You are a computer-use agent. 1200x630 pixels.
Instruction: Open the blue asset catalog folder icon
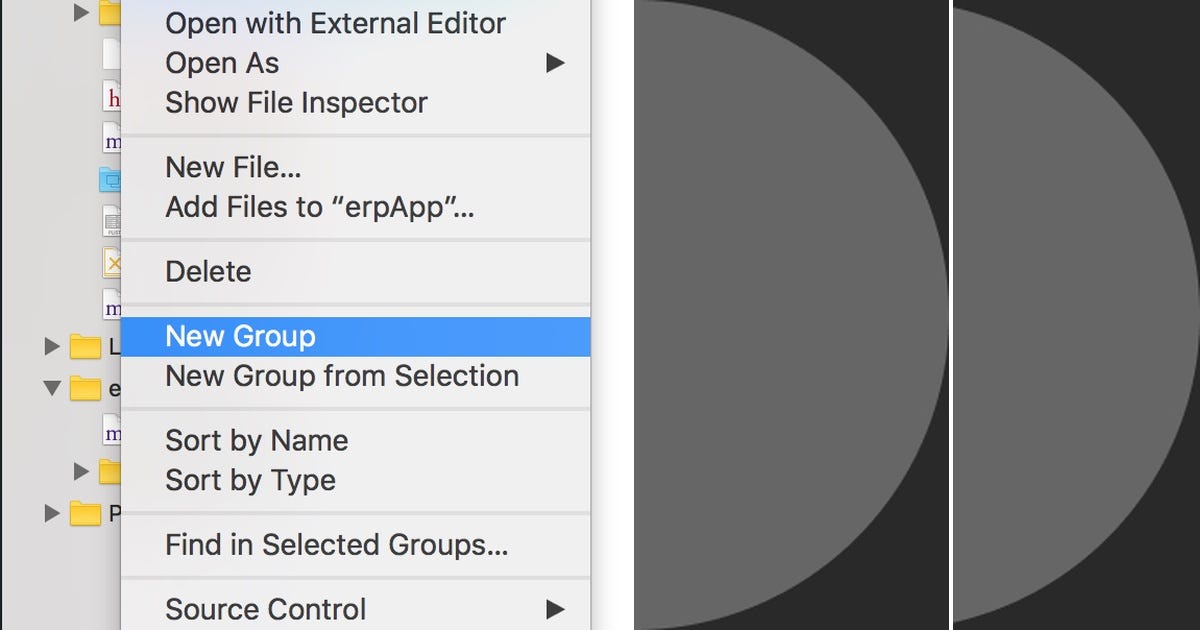pyautogui.click(x=110, y=181)
